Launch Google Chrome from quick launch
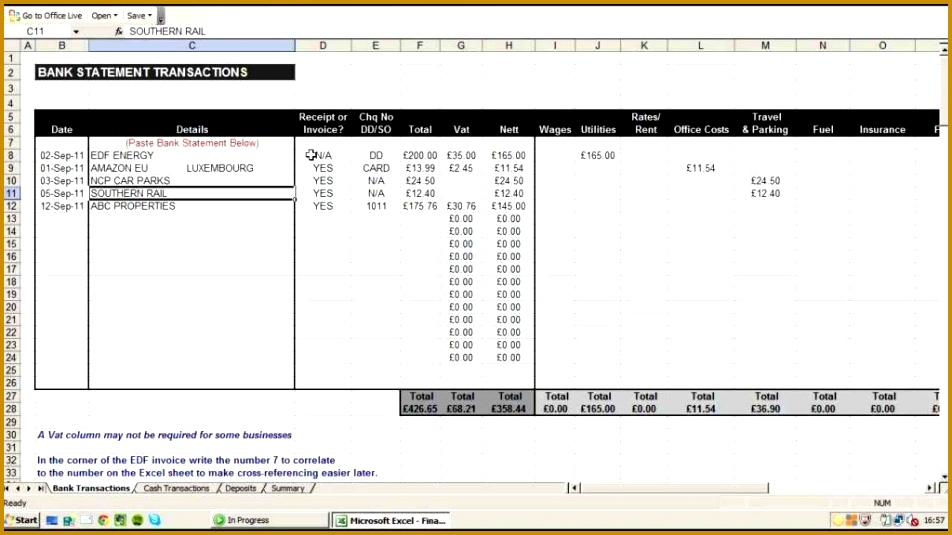 pos(103,520)
